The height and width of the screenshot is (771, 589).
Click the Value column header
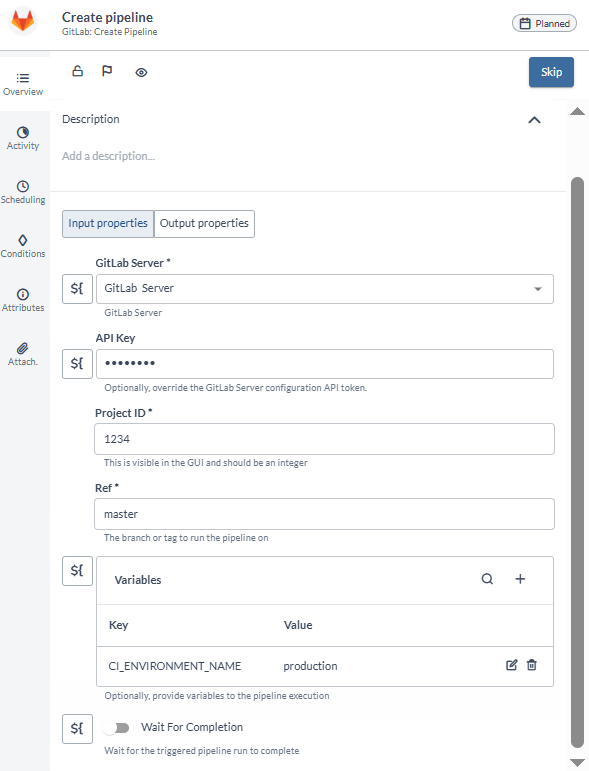point(298,625)
